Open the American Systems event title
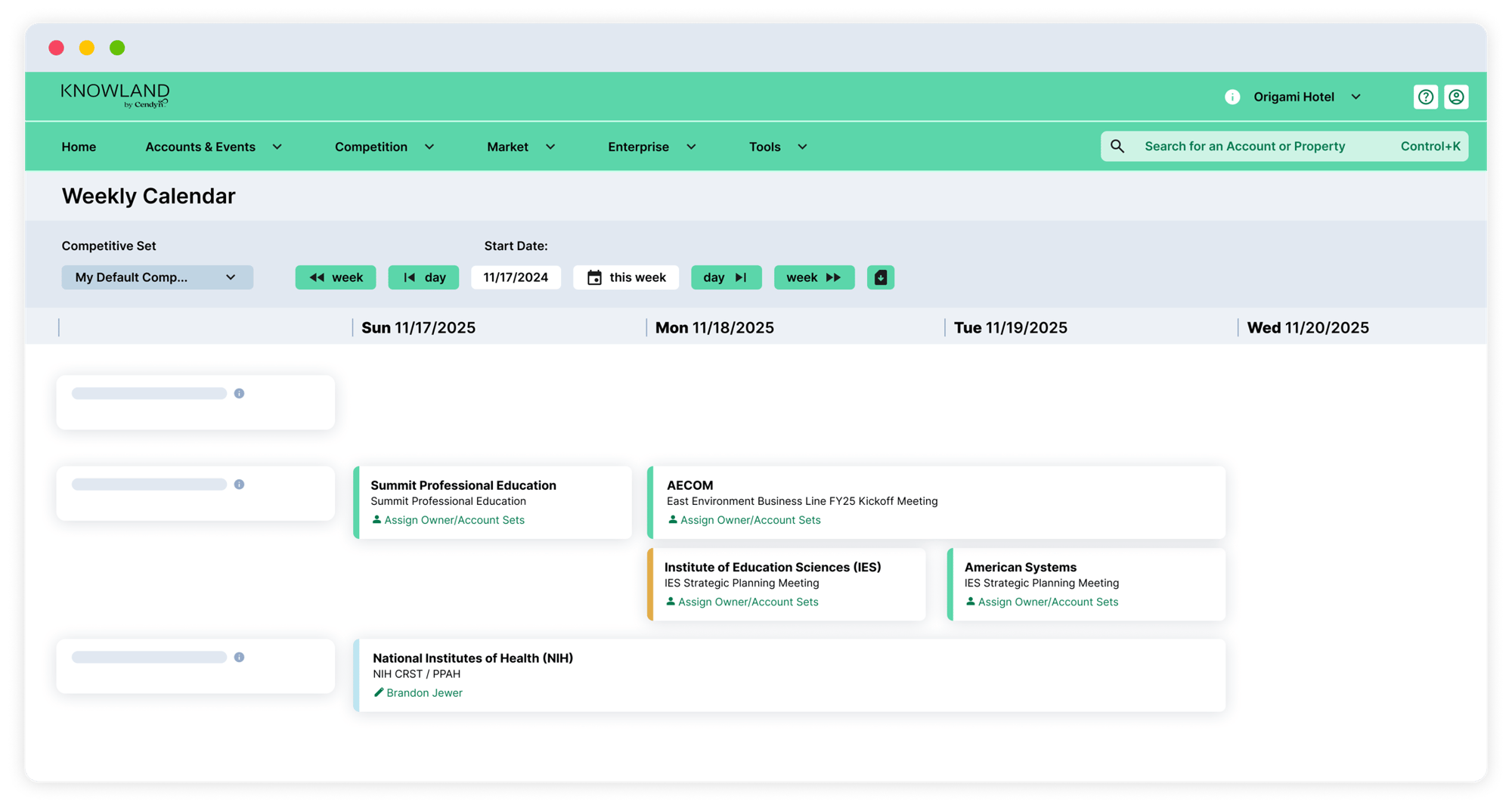Image resolution: width=1512 pixels, height=808 pixels. [x=1021, y=567]
